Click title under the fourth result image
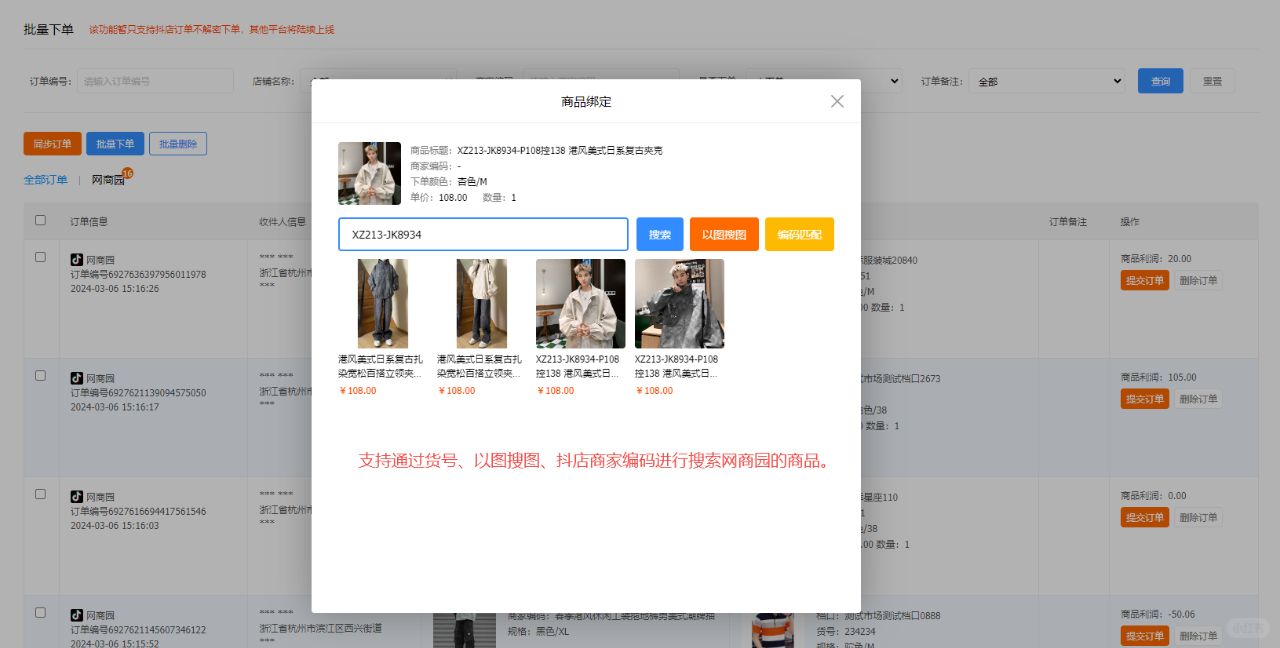 (677, 366)
